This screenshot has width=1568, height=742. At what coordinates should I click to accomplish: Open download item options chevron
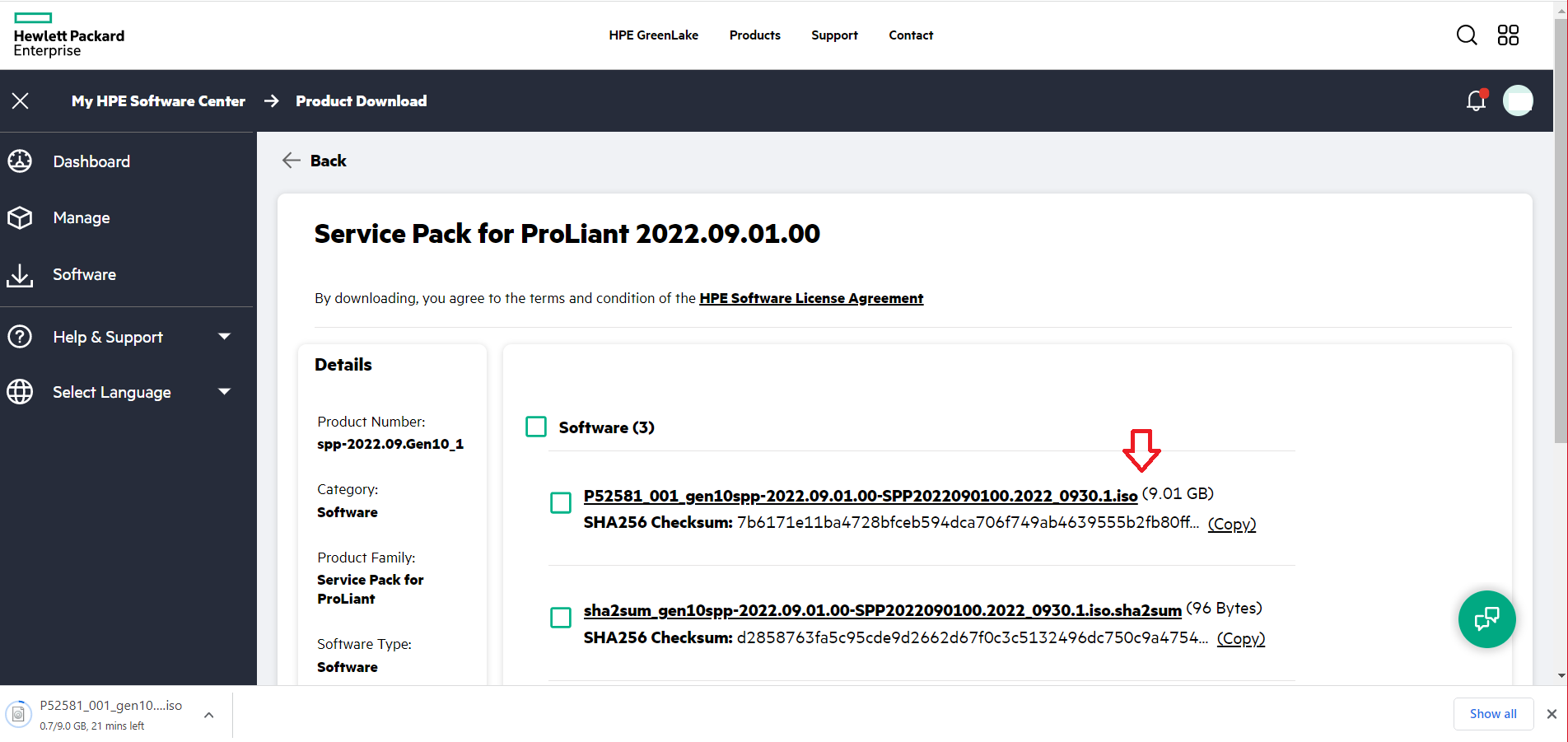pyautogui.click(x=209, y=715)
